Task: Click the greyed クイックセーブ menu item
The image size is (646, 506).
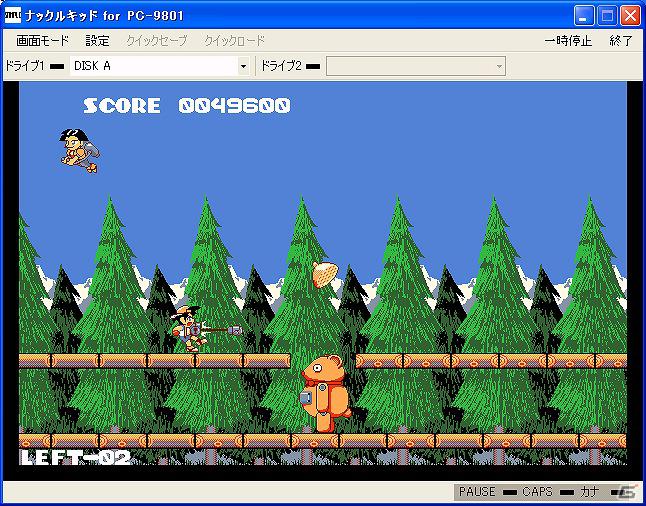Action: 157,41
